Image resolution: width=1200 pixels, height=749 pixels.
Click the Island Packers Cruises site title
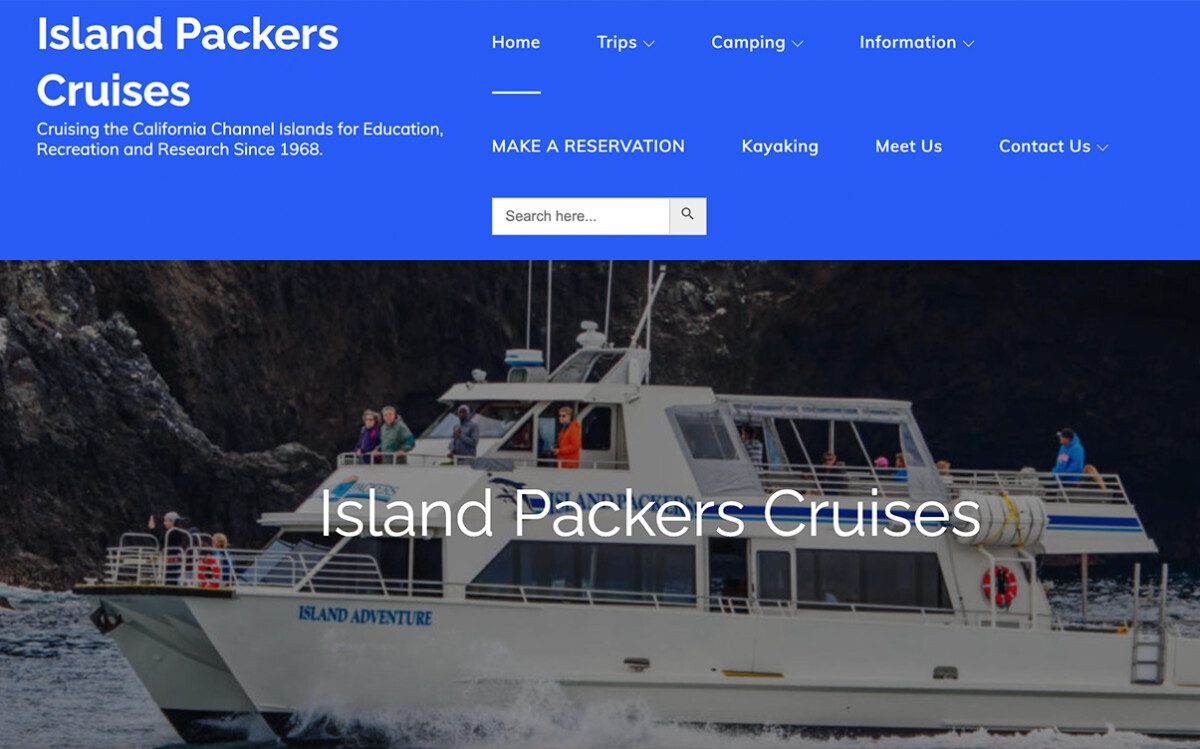[x=188, y=62]
